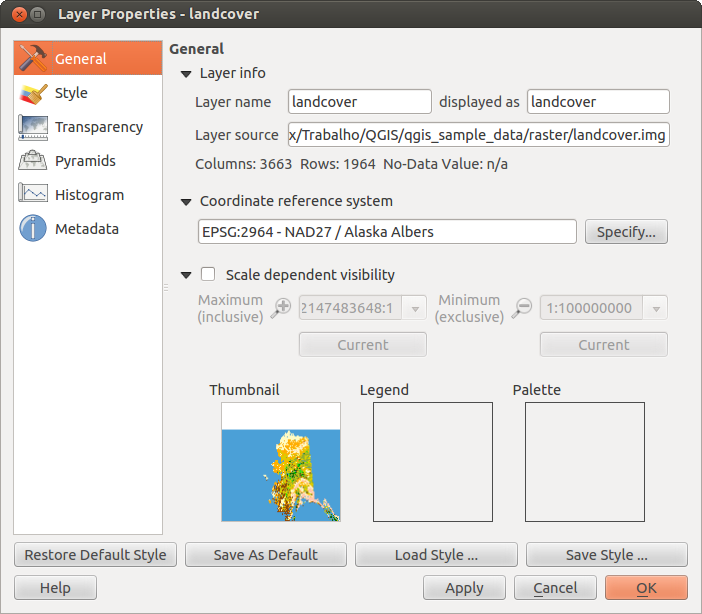Open the Minimum scale dropdown
Image resolution: width=702 pixels, height=614 pixels.
[656, 309]
